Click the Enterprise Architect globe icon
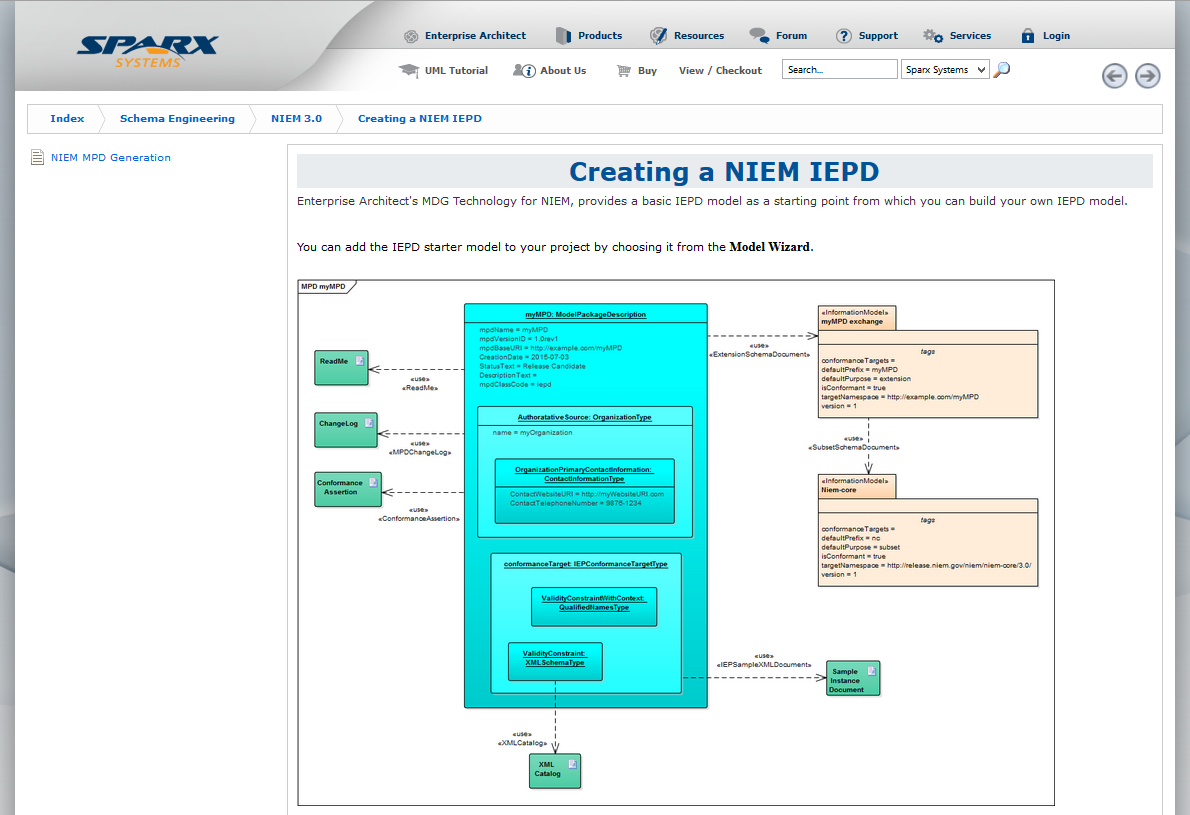The image size is (1190, 815). tap(411, 36)
